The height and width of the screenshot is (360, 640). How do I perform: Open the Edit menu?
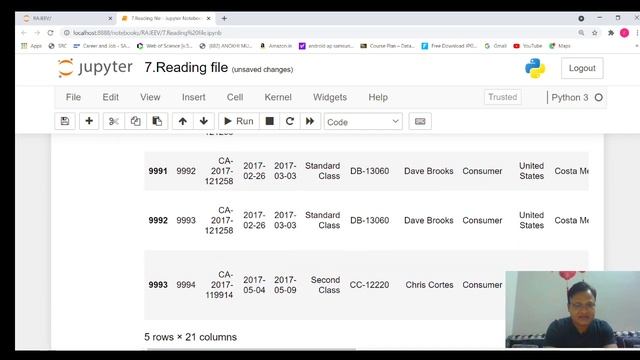tap(111, 97)
